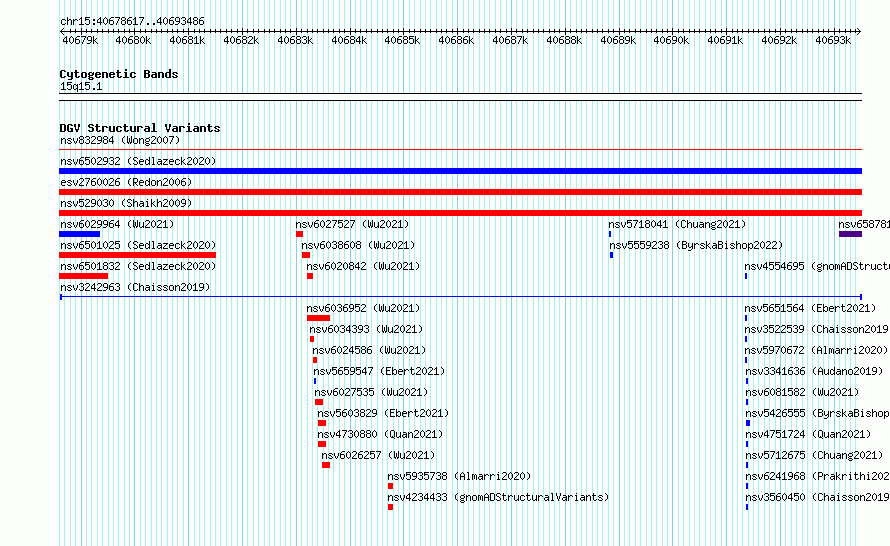Open nsv3341636 (Audano2019) label
The image size is (890, 546).
[814, 371]
